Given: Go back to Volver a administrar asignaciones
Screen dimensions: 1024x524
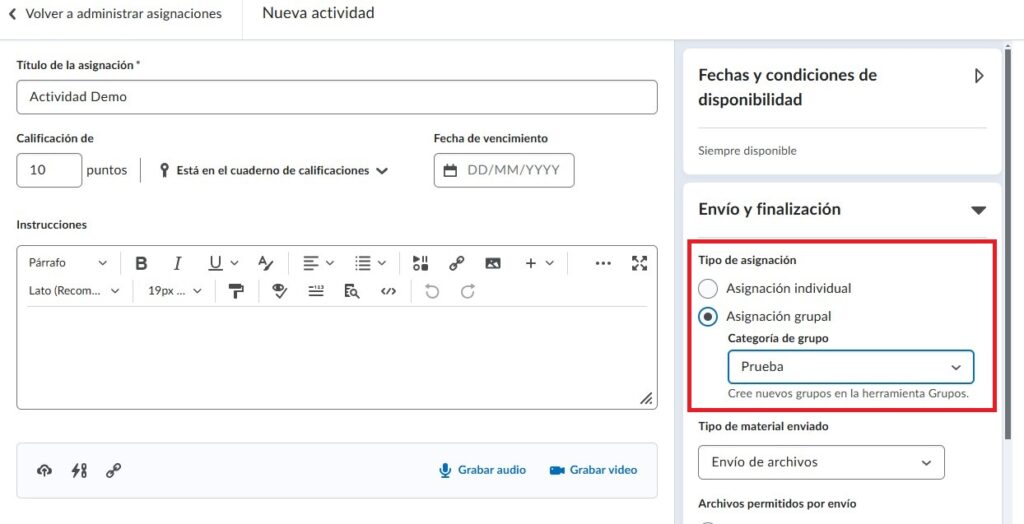Looking at the screenshot, I should [x=115, y=14].
